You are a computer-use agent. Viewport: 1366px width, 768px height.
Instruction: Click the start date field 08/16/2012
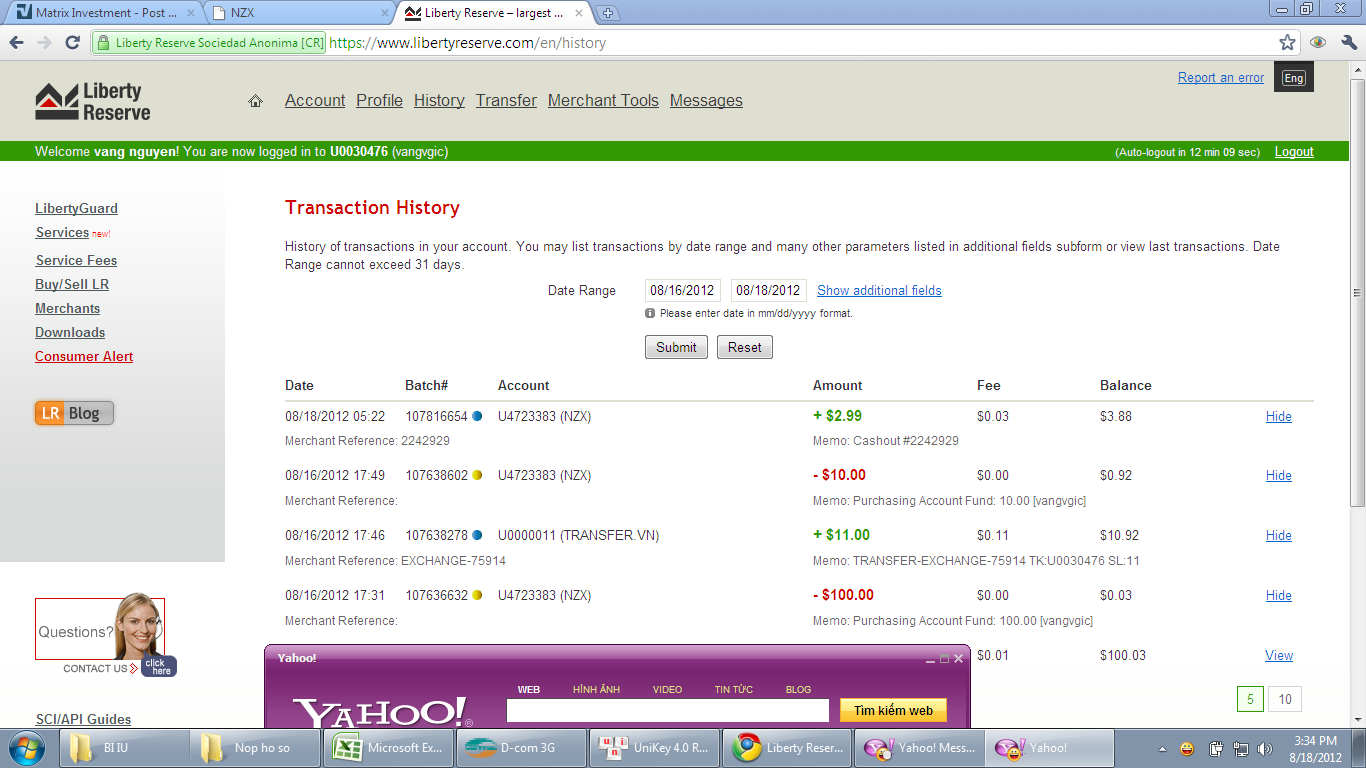(682, 290)
